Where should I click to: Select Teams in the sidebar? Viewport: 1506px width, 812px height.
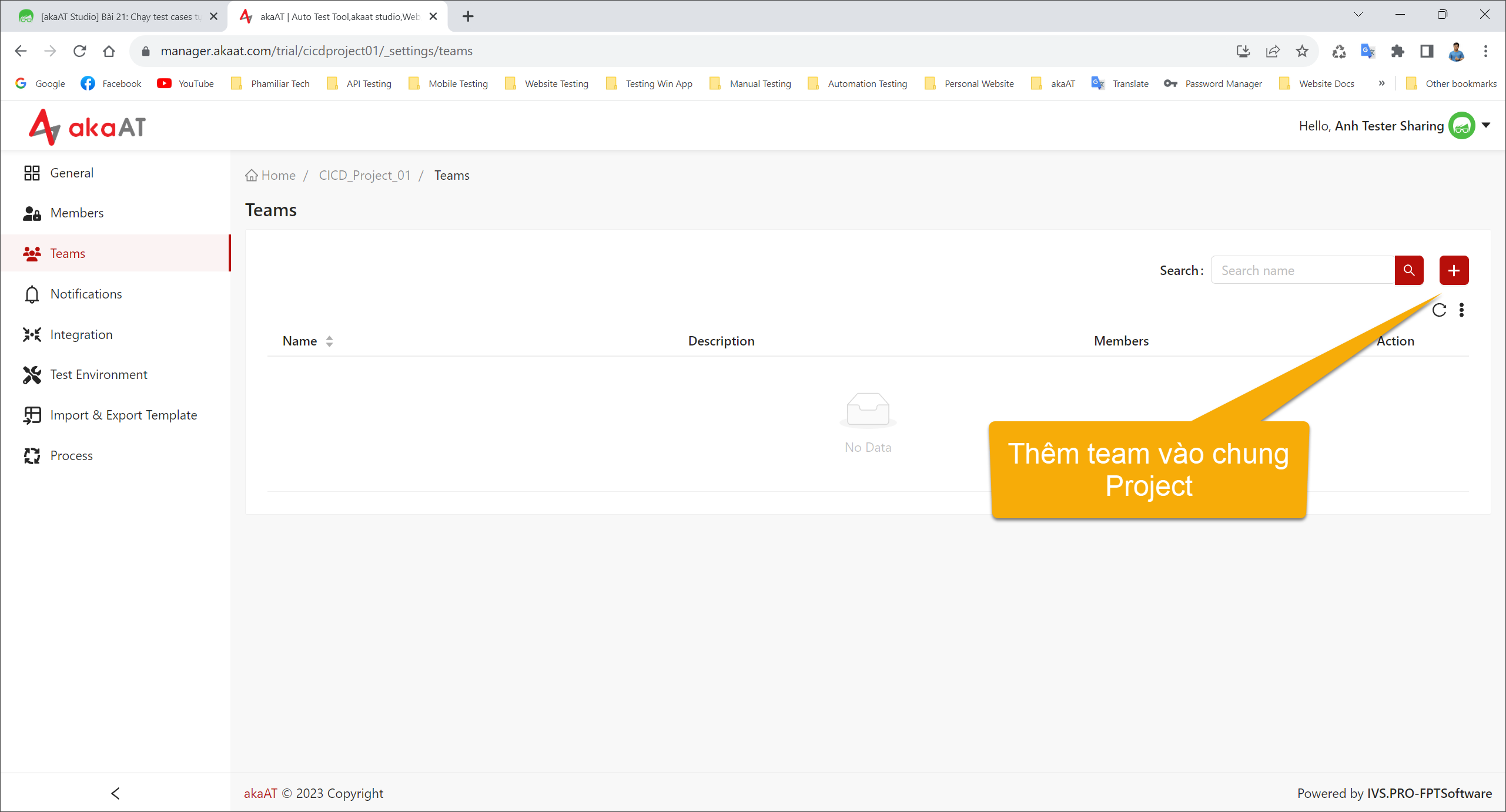coord(115,253)
